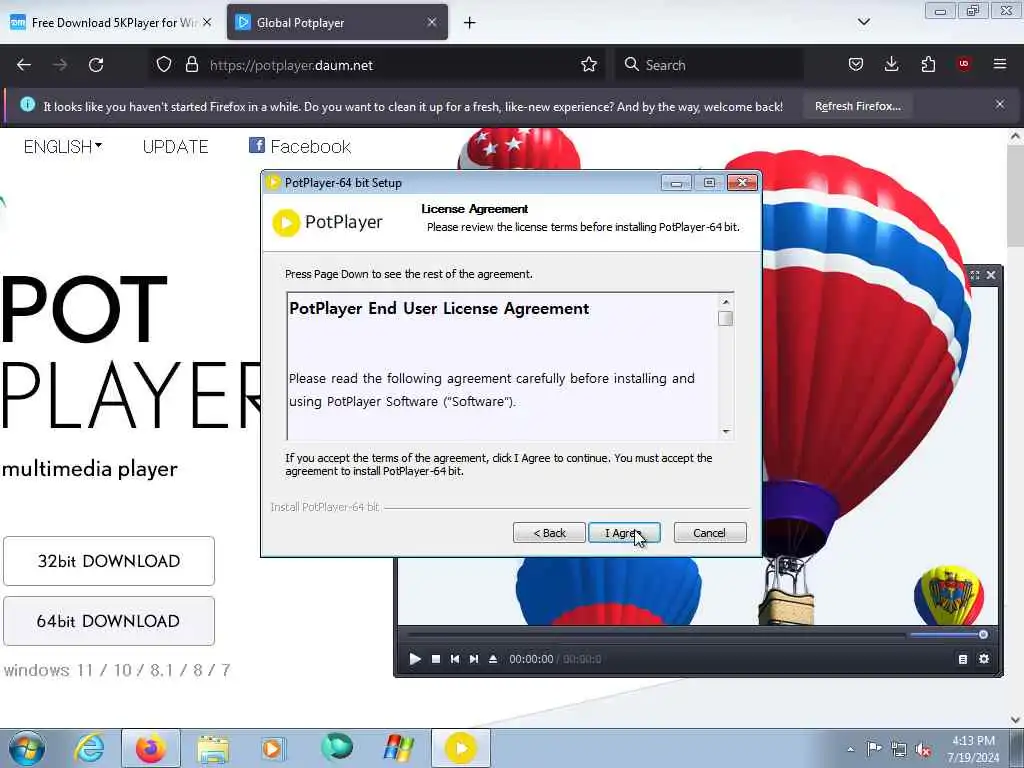1024x768 pixels.
Task: Click the Refresh Firefox button
Action: [x=857, y=106]
